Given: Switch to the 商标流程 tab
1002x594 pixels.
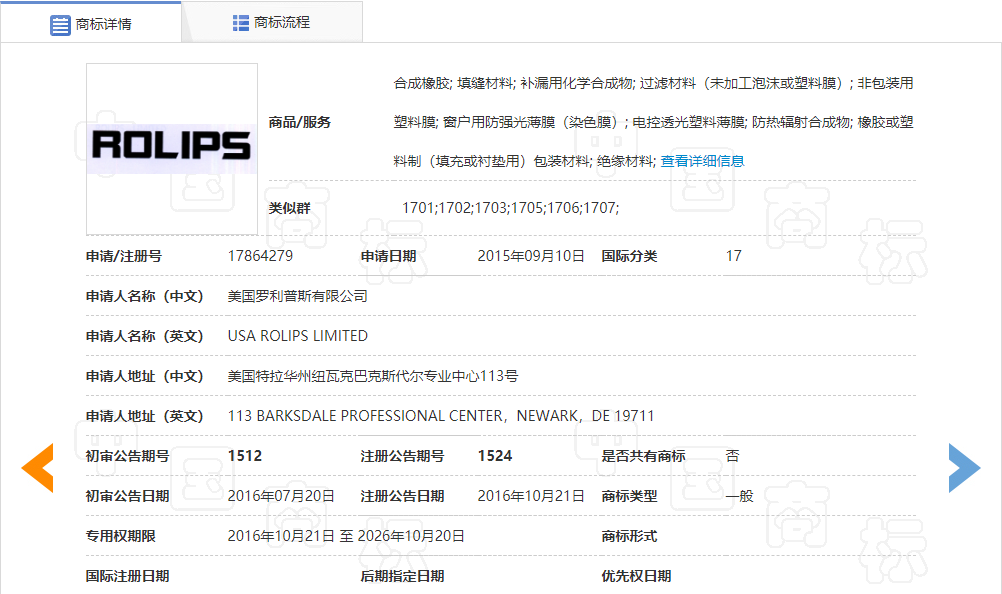Looking at the screenshot, I should click(281, 22).
